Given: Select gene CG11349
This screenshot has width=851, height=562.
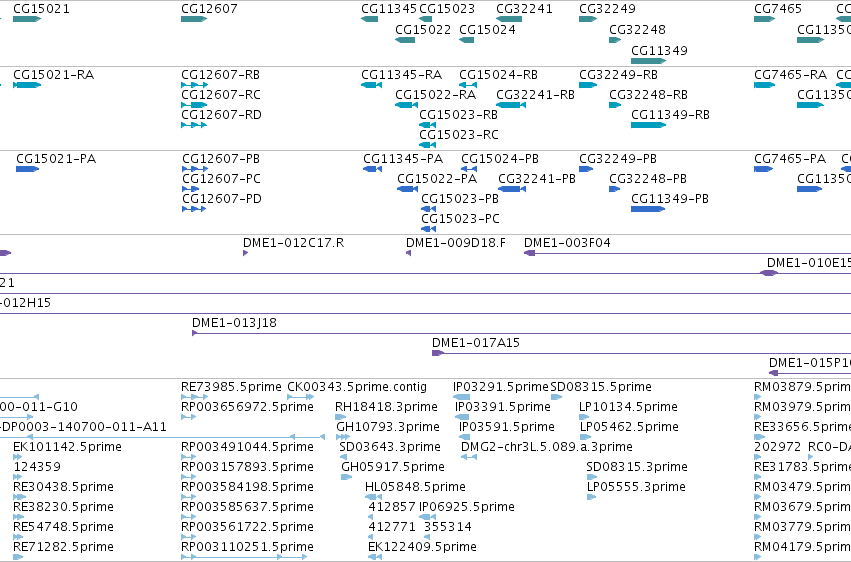Looking at the screenshot, I should [648, 61].
